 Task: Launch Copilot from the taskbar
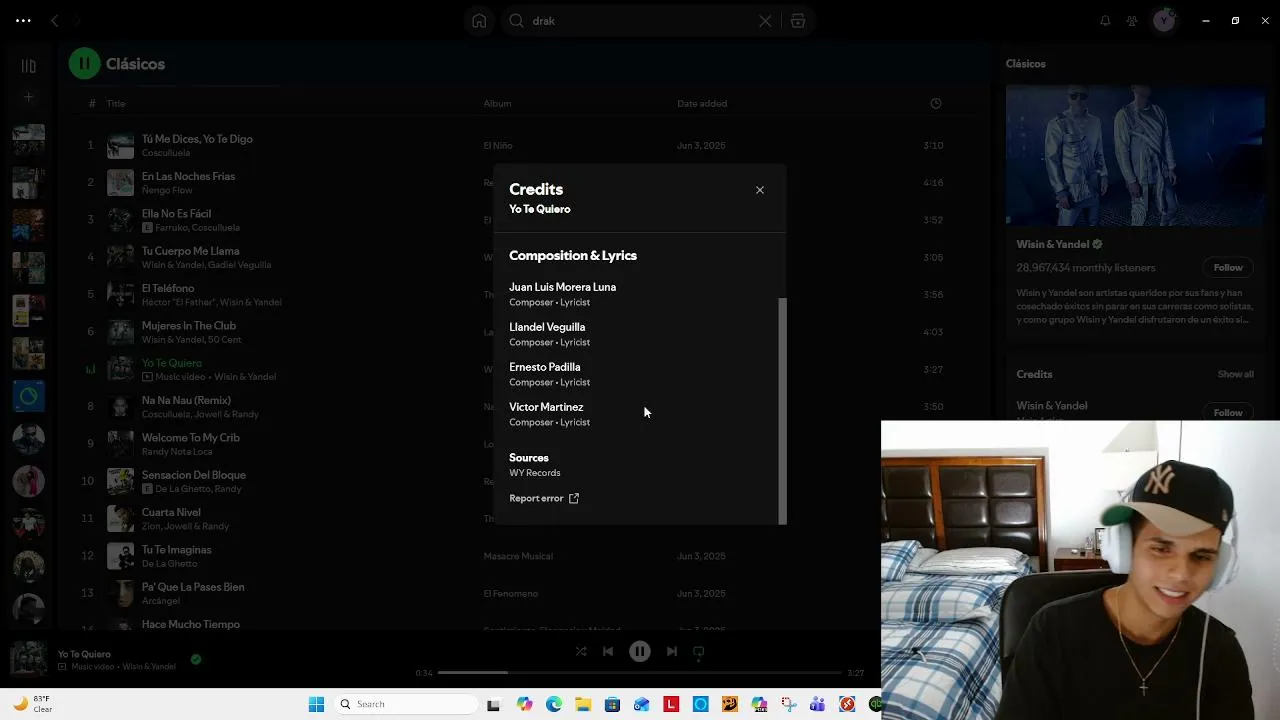point(525,705)
